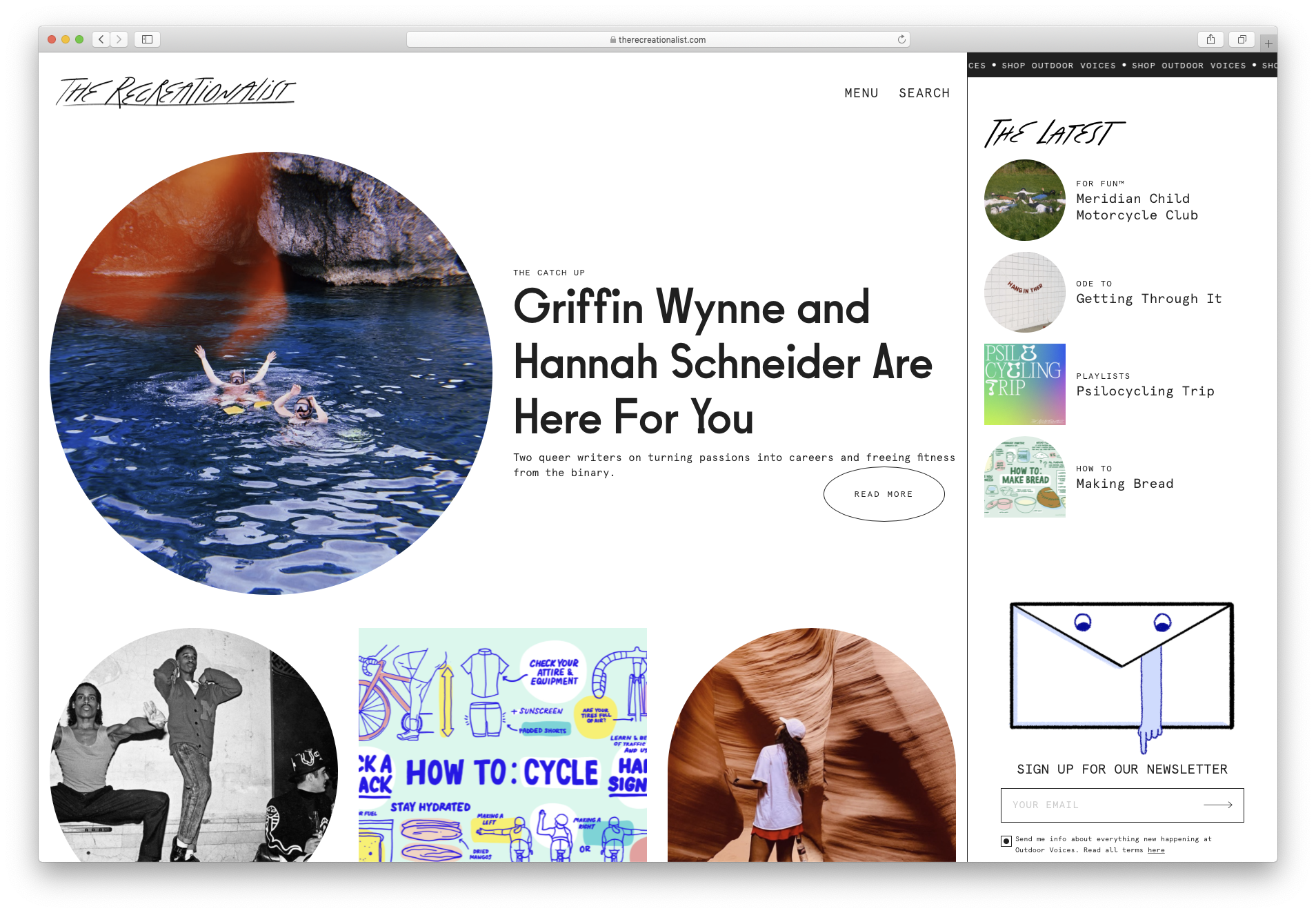Click the Psilocycling Trip gradient thumbnail

click(x=1024, y=384)
